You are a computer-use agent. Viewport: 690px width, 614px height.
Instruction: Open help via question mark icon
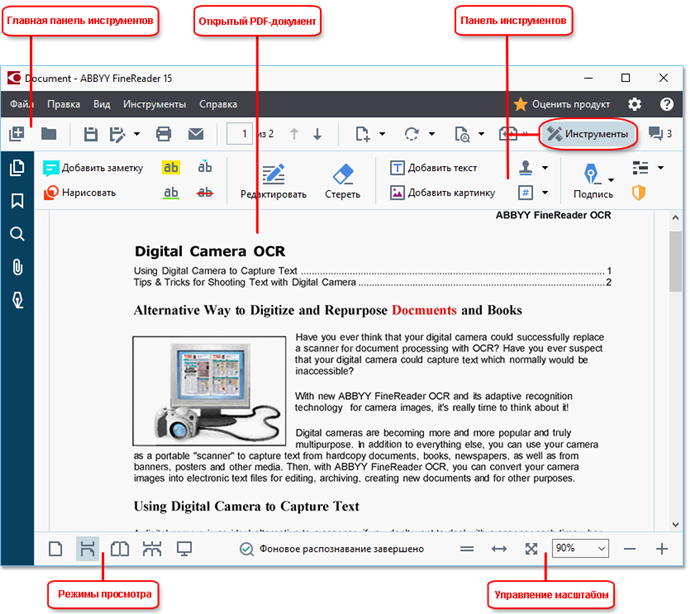point(667,104)
